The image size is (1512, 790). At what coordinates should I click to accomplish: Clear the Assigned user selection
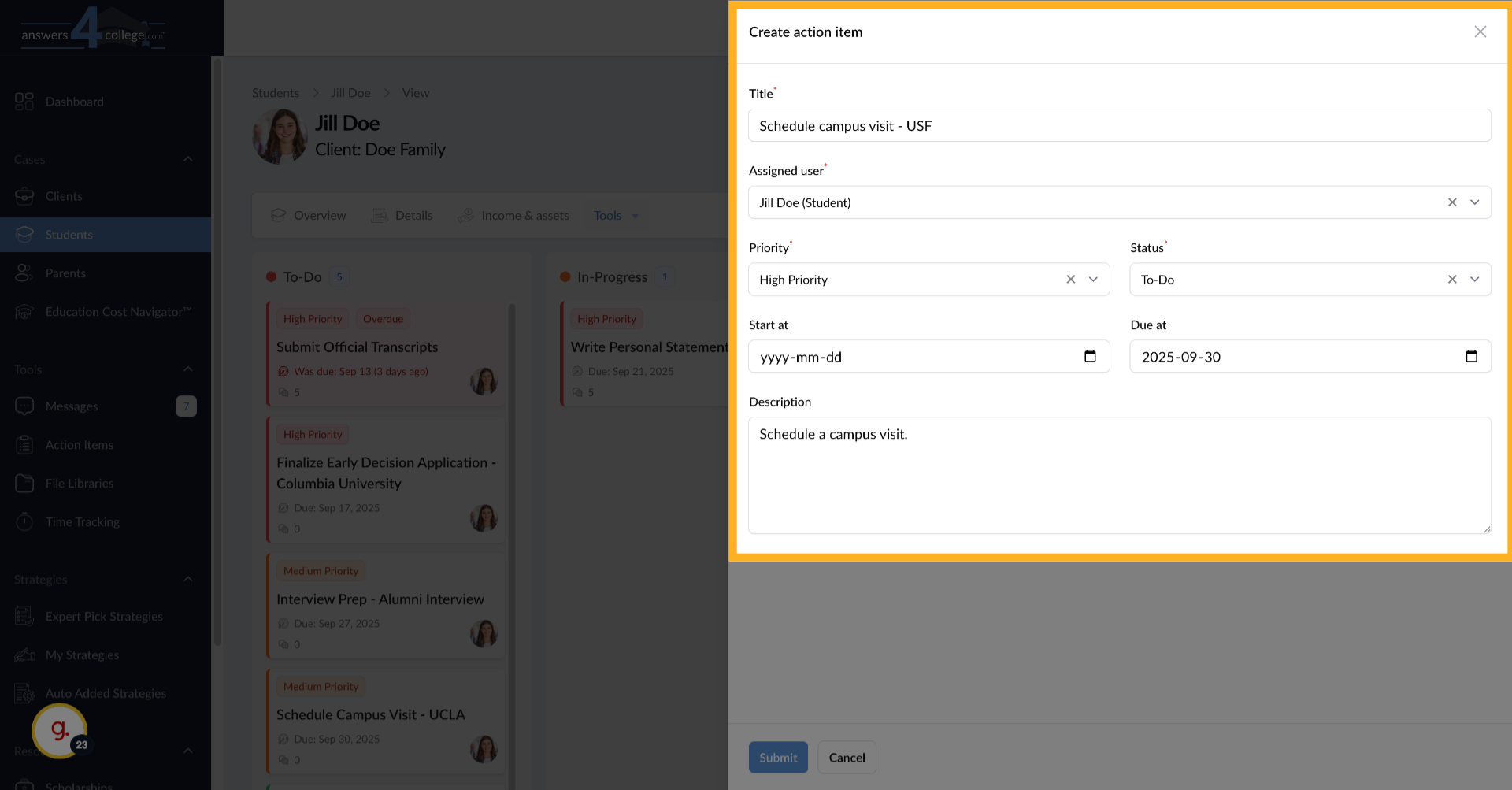coord(1452,202)
